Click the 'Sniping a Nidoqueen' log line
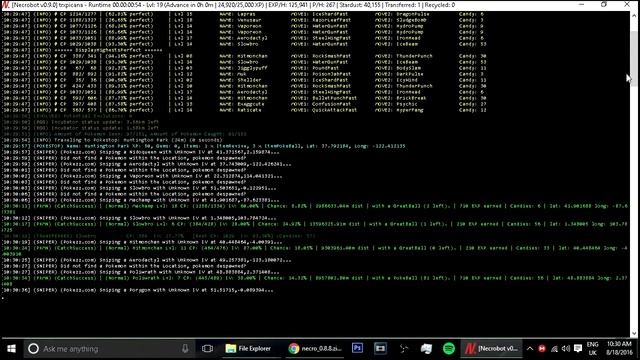The image size is (640, 360). point(141,152)
